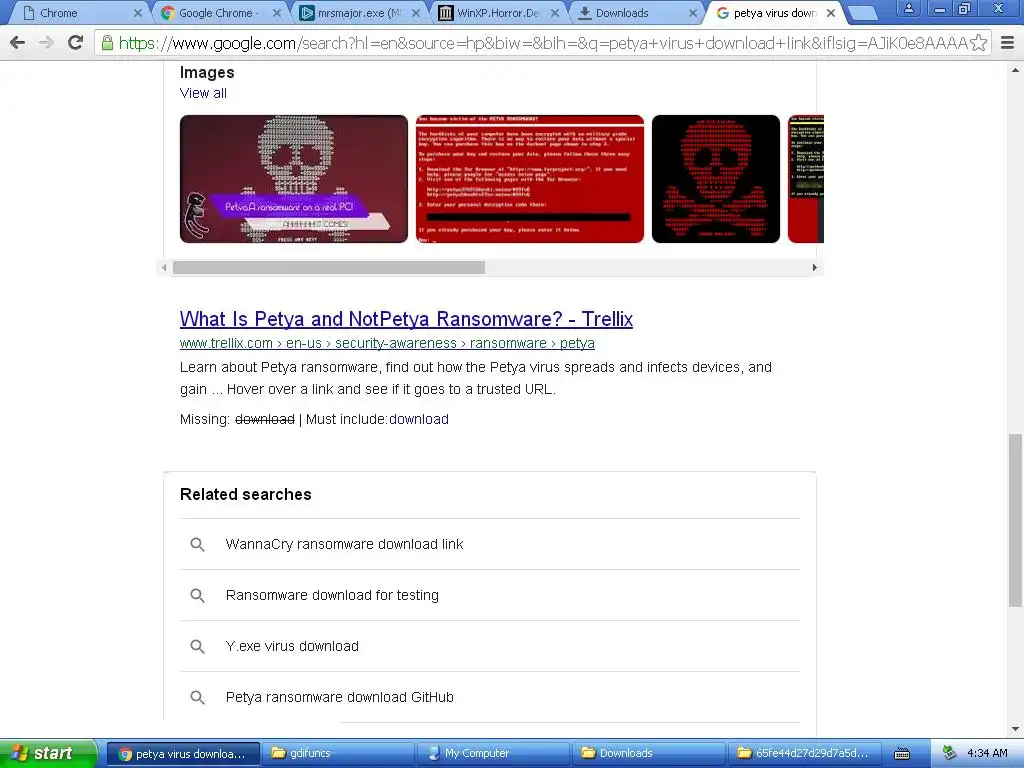Viewport: 1024px width, 768px height.
Task: Open 65fe44d27d29d7a5d folder from taskbar
Action: tap(803, 754)
